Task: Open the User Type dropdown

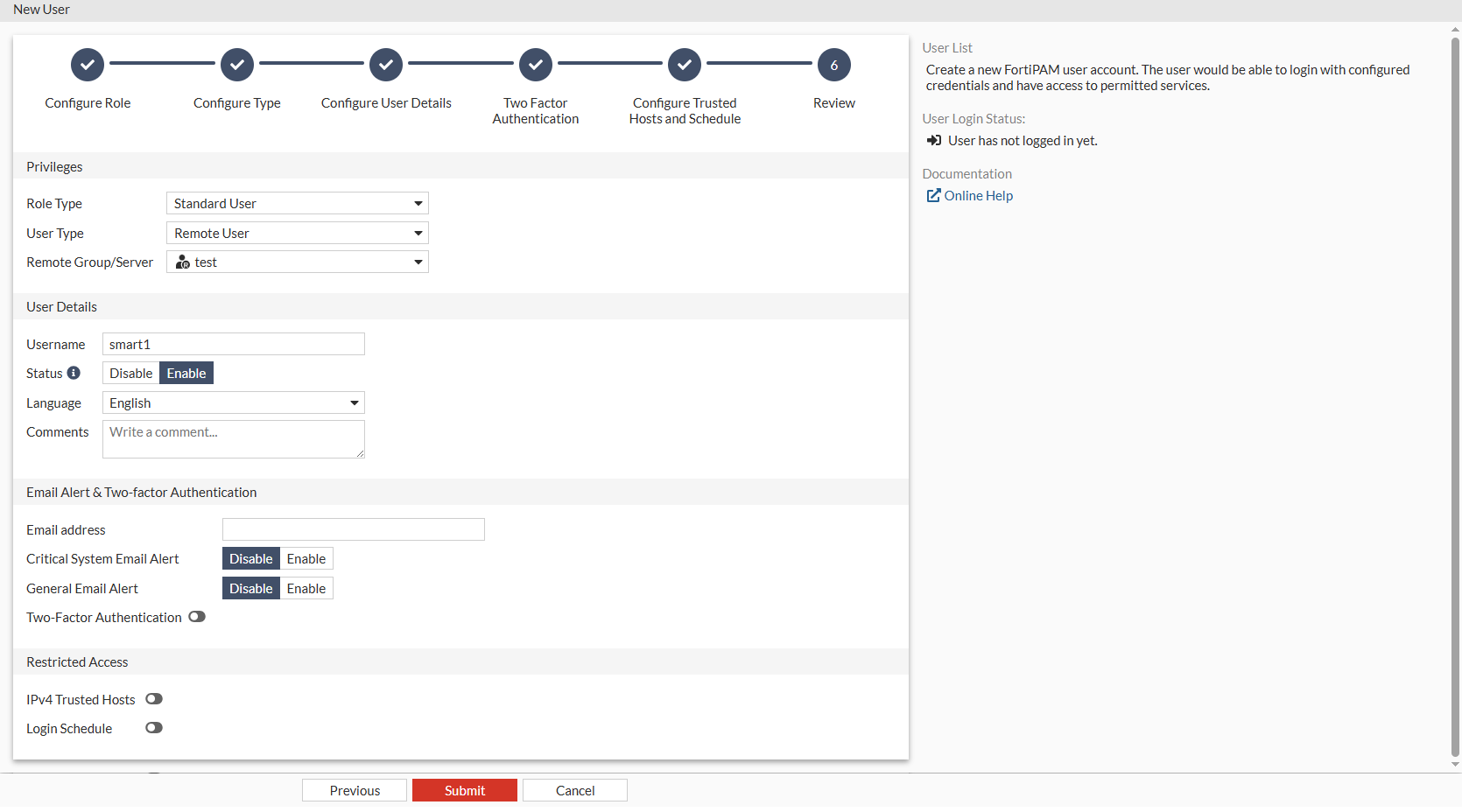Action: point(298,233)
